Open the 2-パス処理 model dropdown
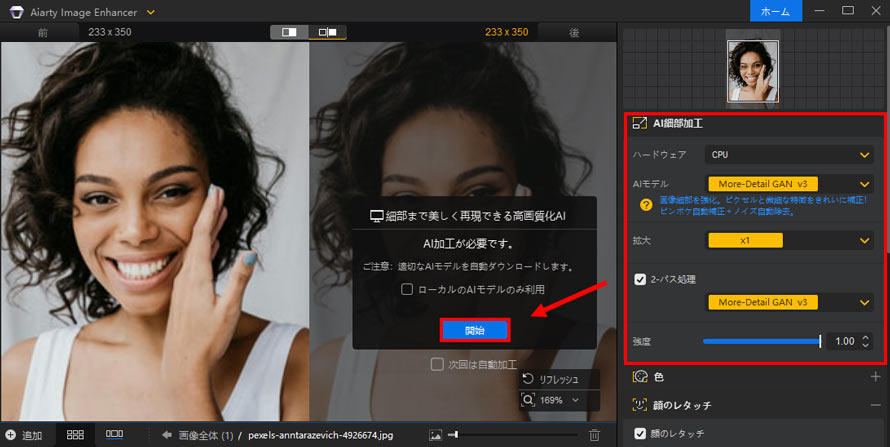890x447 pixels. pyautogui.click(x=789, y=302)
